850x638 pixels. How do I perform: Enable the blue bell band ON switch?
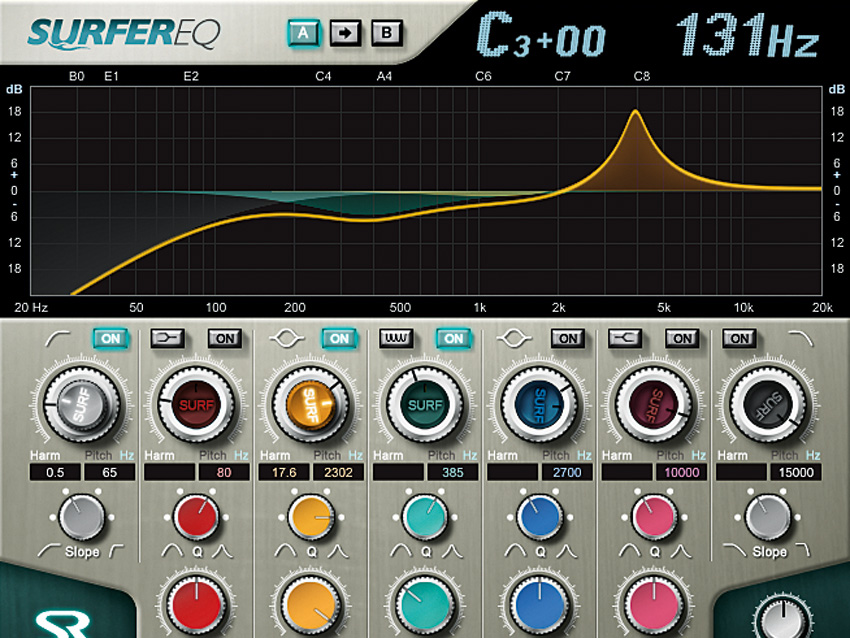[x=568, y=339]
